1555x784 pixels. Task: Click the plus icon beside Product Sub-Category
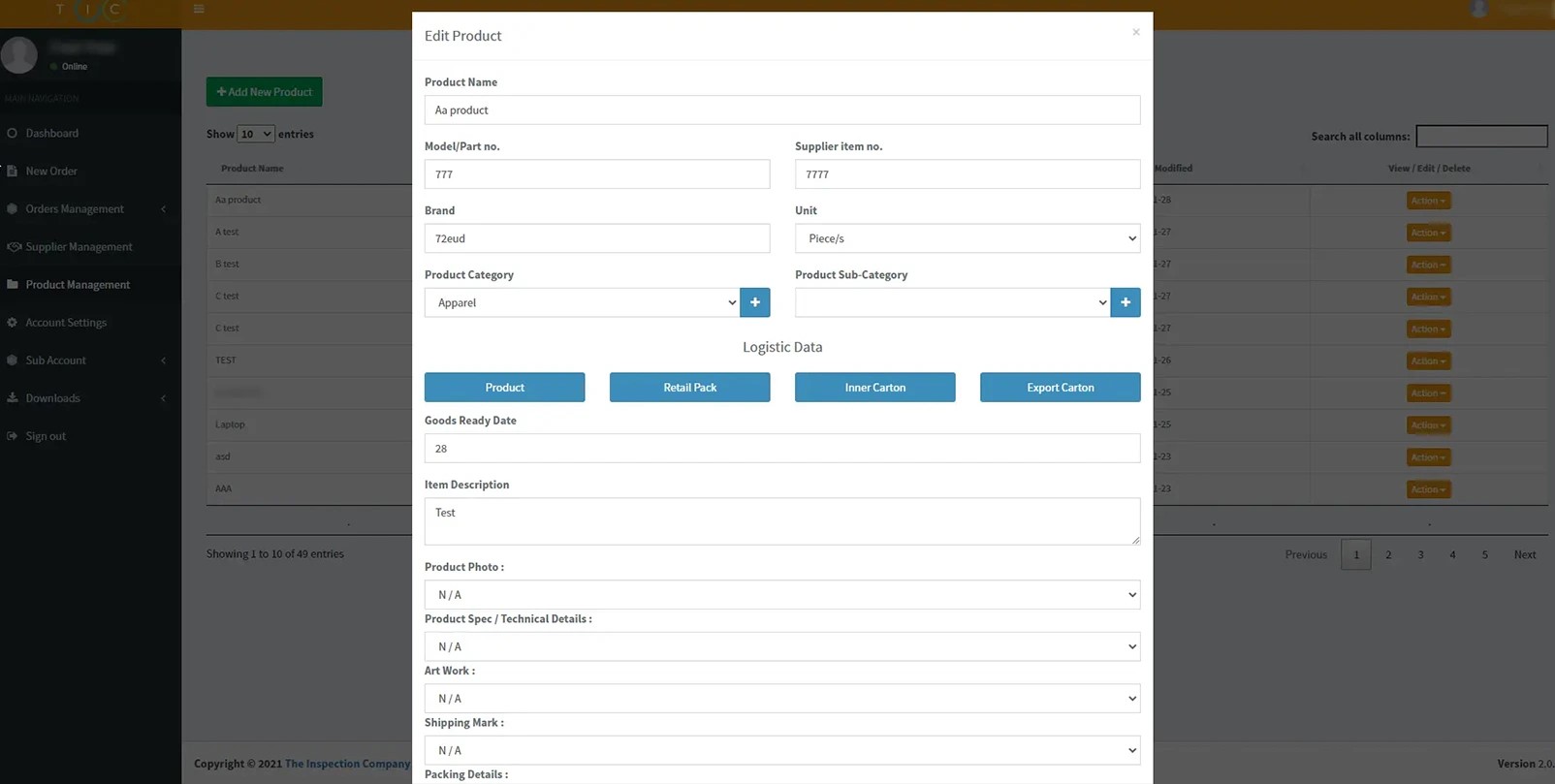click(x=1125, y=302)
